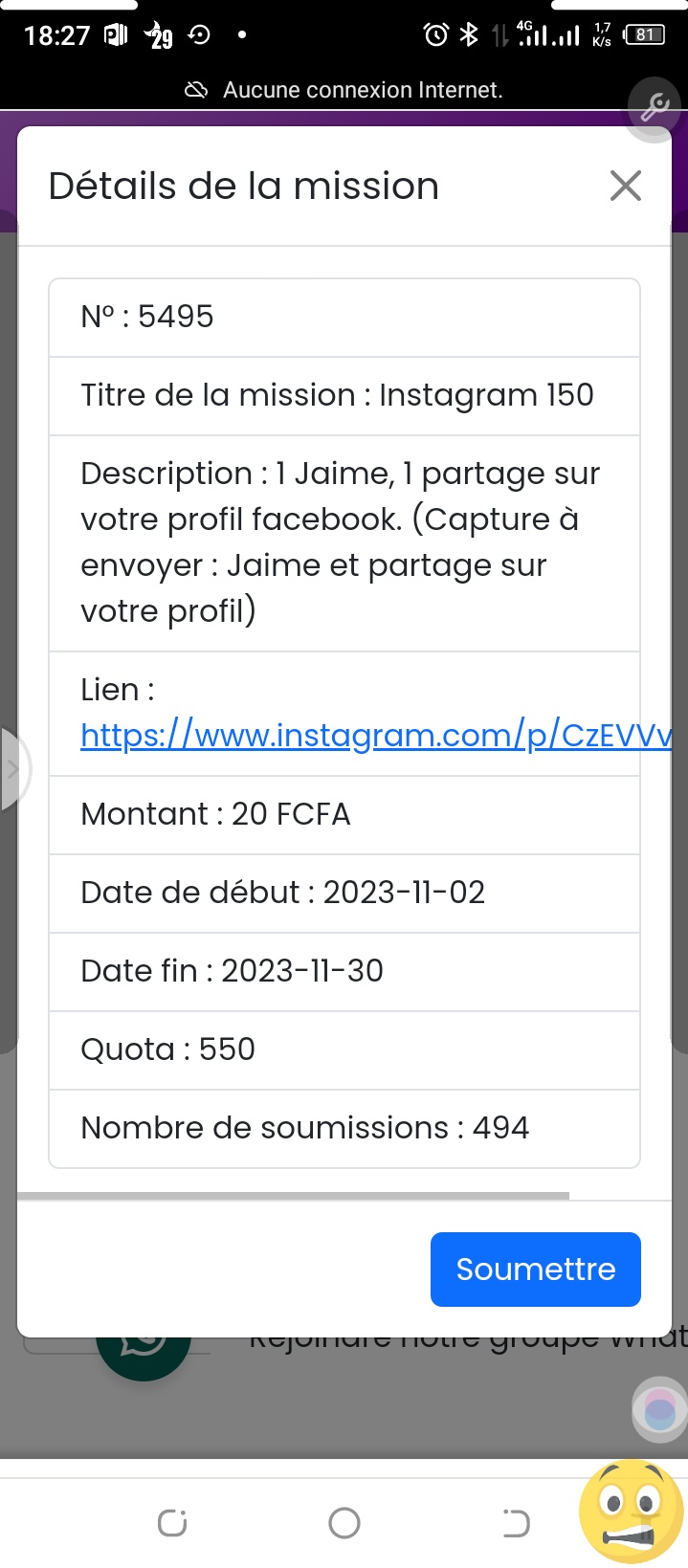Tap the Bluetooth status bar icon
Screen dimensions: 688x1568
pyautogui.click(x=469, y=35)
